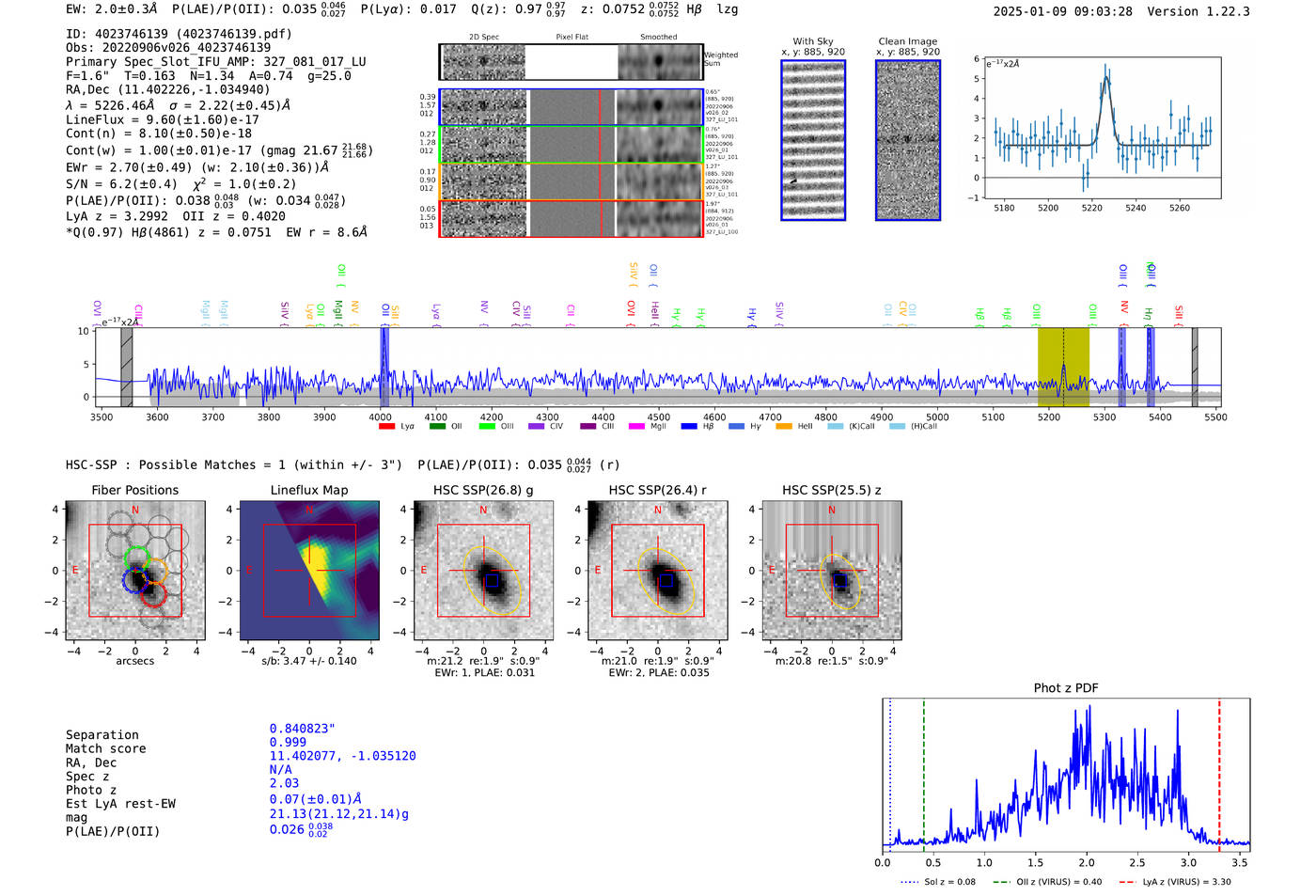1316x896 pixels.
Task: Click the LyA z (VIRUS) = 3.30 legend entry
Action: click(1175, 882)
